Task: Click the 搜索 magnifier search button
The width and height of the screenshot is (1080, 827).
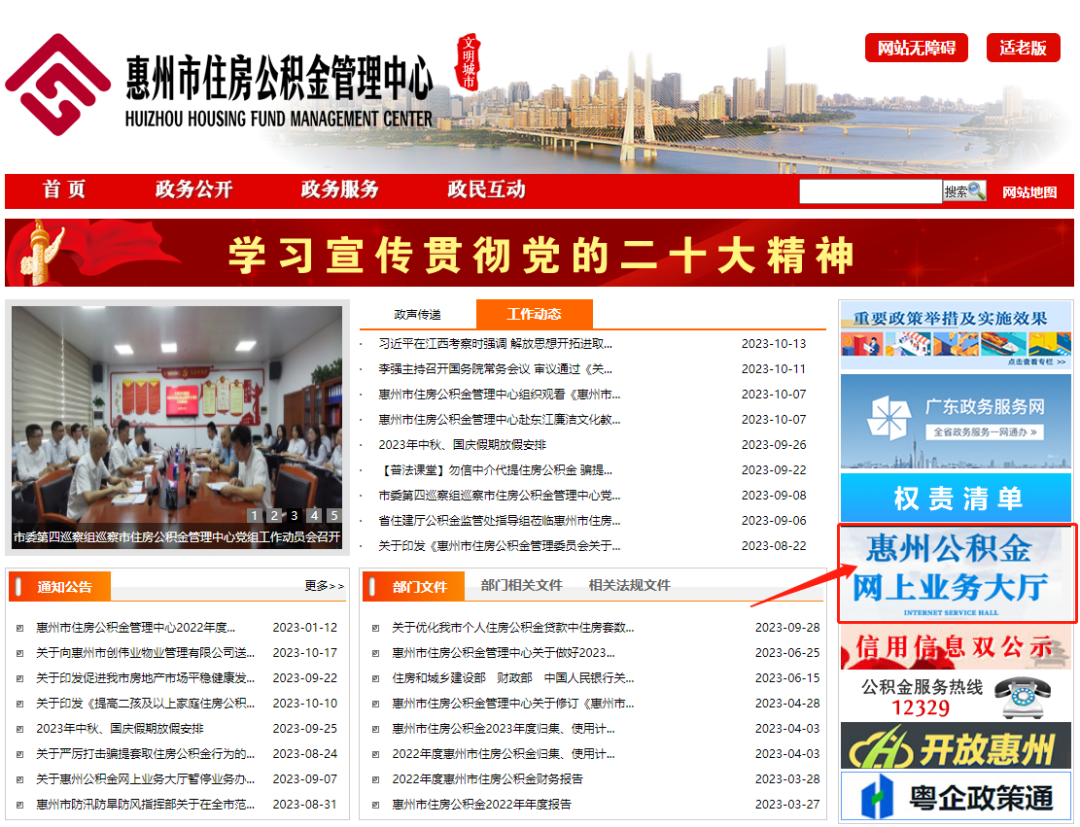Action: point(964,191)
